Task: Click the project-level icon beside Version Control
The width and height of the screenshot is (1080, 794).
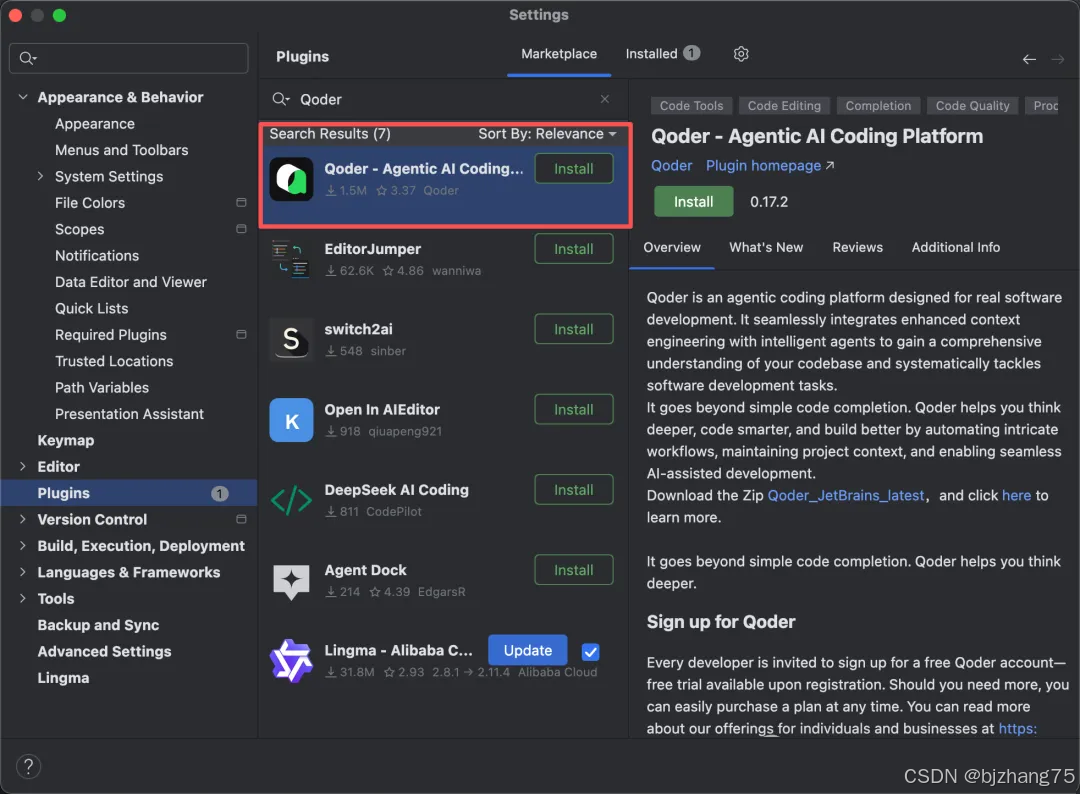Action: pyautogui.click(x=241, y=519)
